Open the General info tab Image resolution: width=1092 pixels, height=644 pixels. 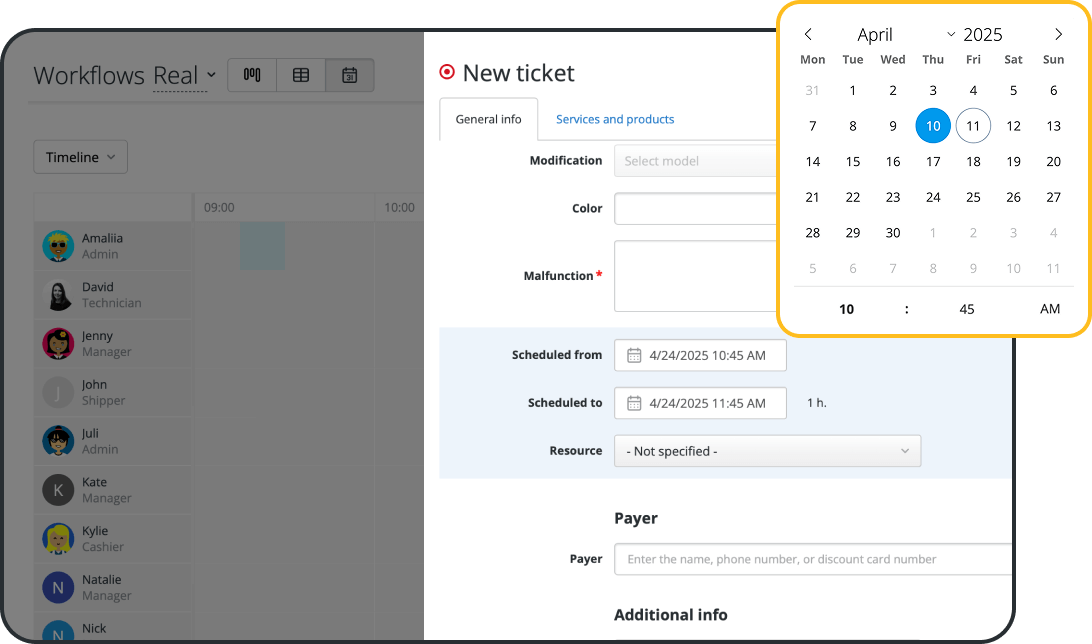coord(488,118)
